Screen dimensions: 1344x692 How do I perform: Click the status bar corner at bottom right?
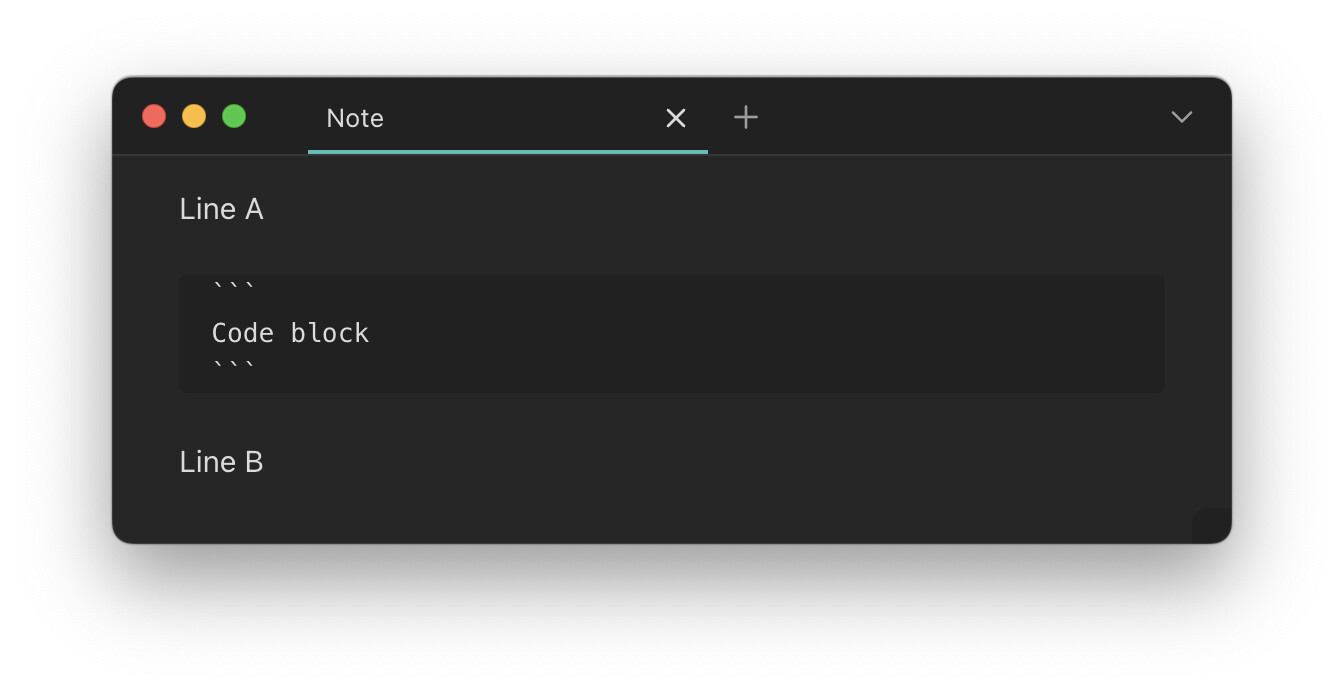(x=1211, y=526)
